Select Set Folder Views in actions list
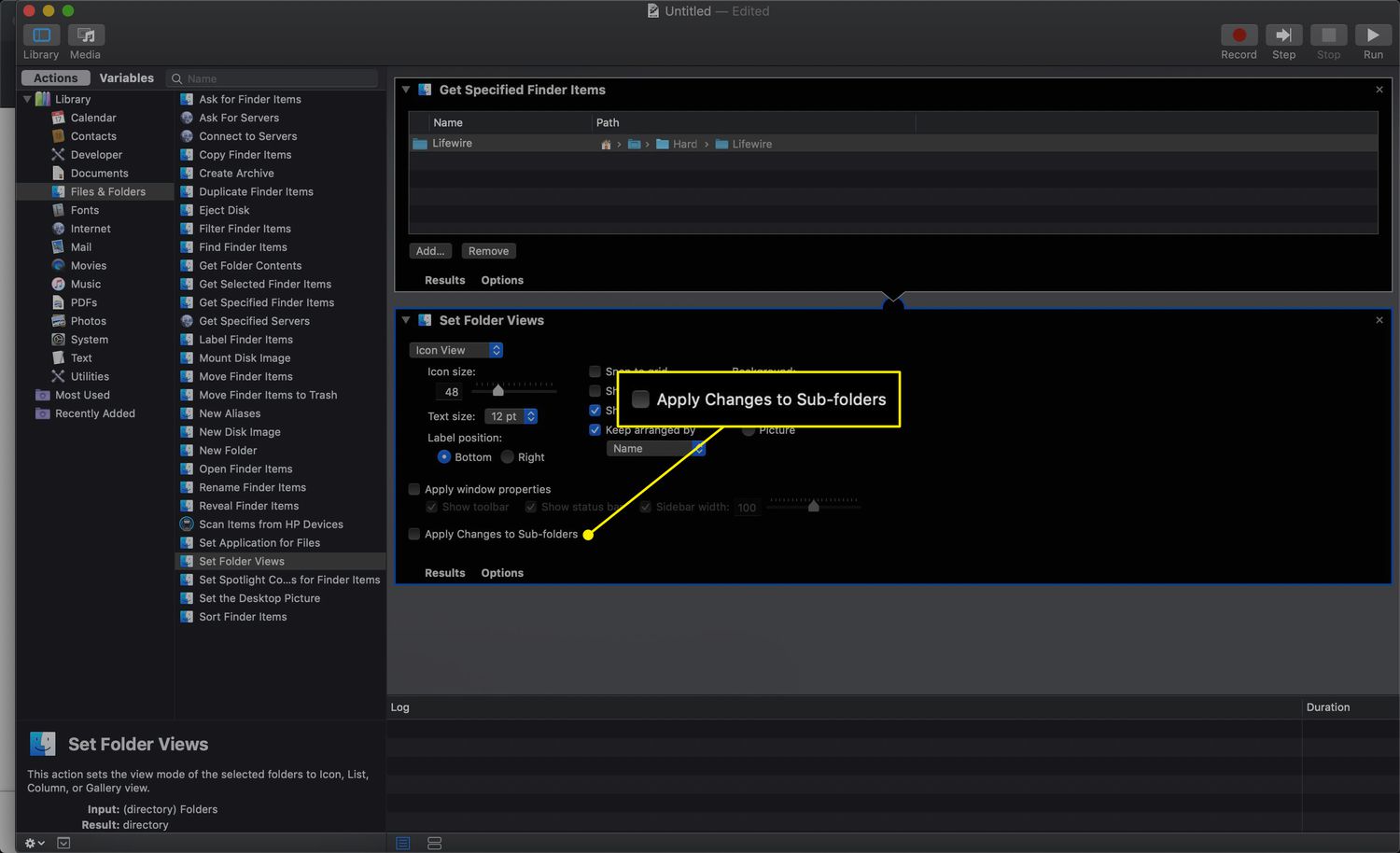Viewport: 1400px width, 853px height. click(x=242, y=561)
